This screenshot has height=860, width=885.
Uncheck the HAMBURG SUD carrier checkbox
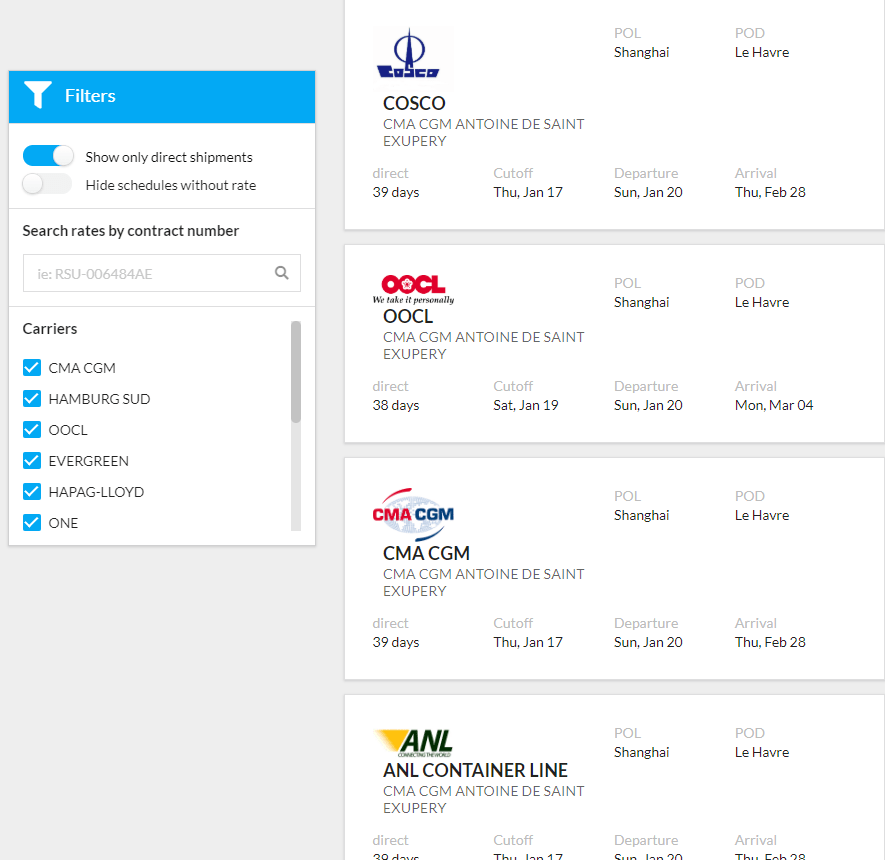click(x=32, y=398)
